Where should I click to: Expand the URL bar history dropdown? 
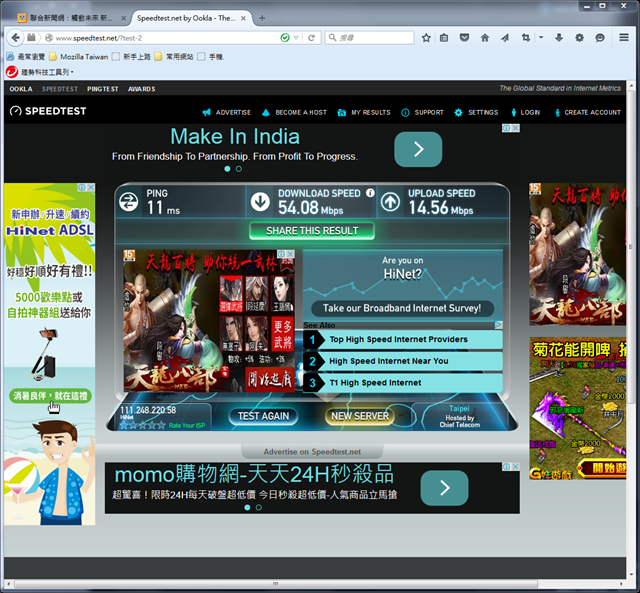(x=296, y=38)
